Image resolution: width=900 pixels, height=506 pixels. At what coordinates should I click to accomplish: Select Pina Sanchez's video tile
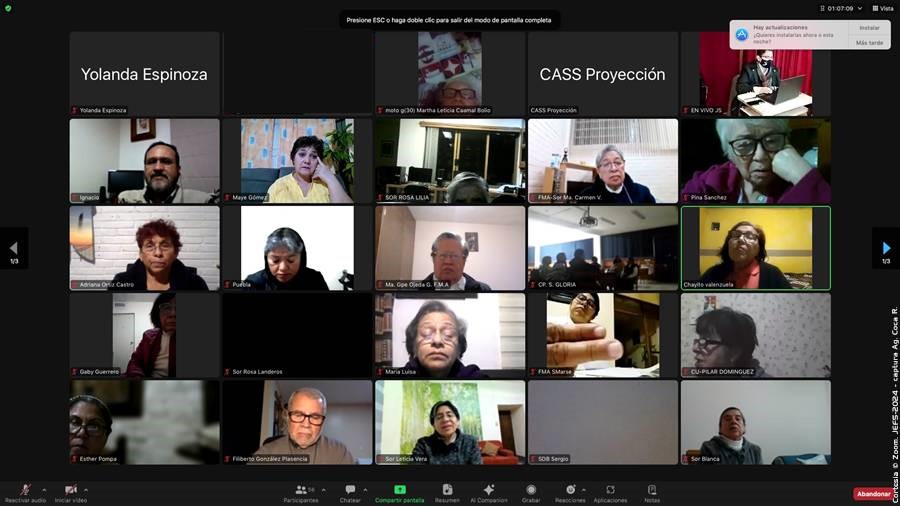pos(755,161)
